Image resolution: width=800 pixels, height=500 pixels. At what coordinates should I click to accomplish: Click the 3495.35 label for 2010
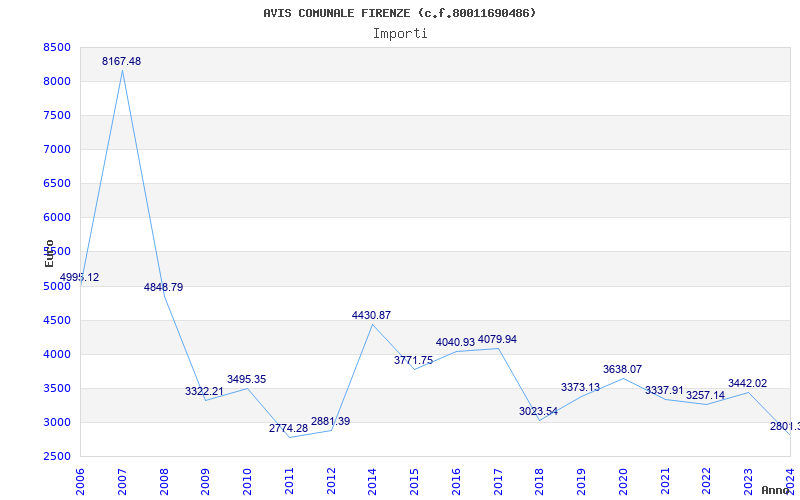[246, 380]
